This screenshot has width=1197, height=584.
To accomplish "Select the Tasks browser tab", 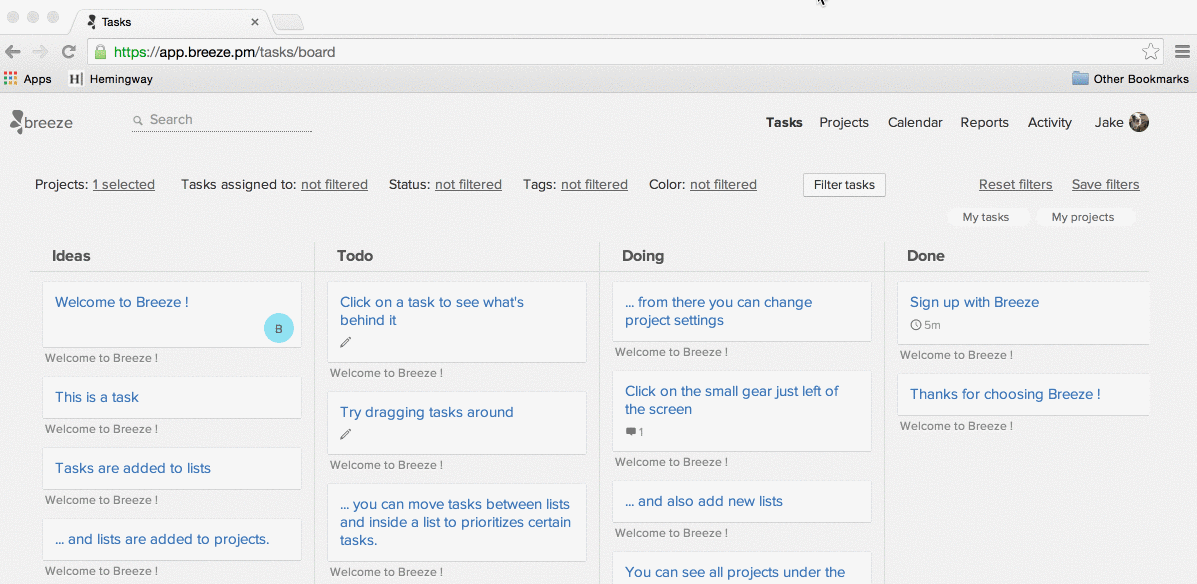I will coord(172,22).
